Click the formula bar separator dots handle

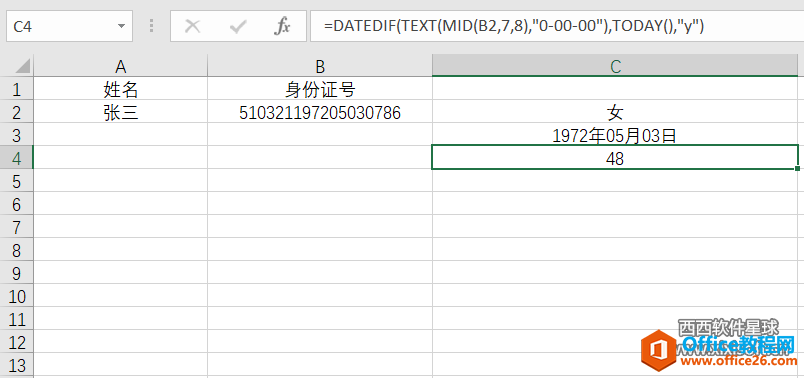coord(151,27)
